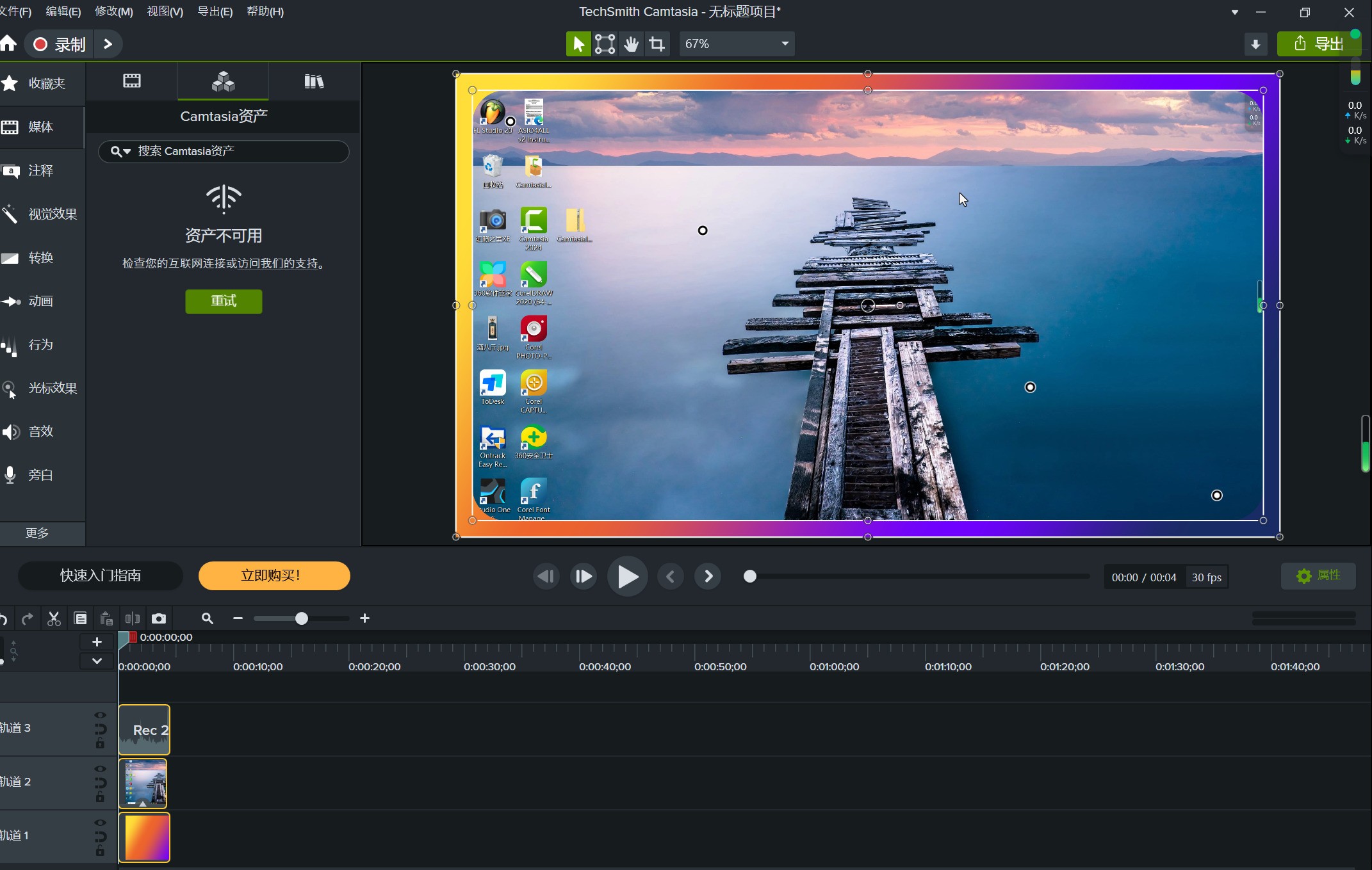1372x870 pixels.
Task: Select the Cut scissors tool in timeline toolbar
Action: (x=53, y=618)
